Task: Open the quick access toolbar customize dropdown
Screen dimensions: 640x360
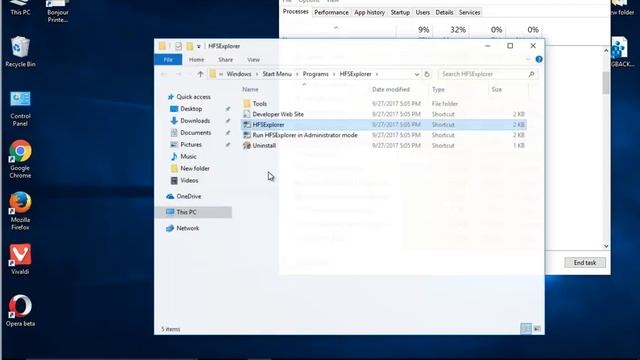Action: point(199,47)
